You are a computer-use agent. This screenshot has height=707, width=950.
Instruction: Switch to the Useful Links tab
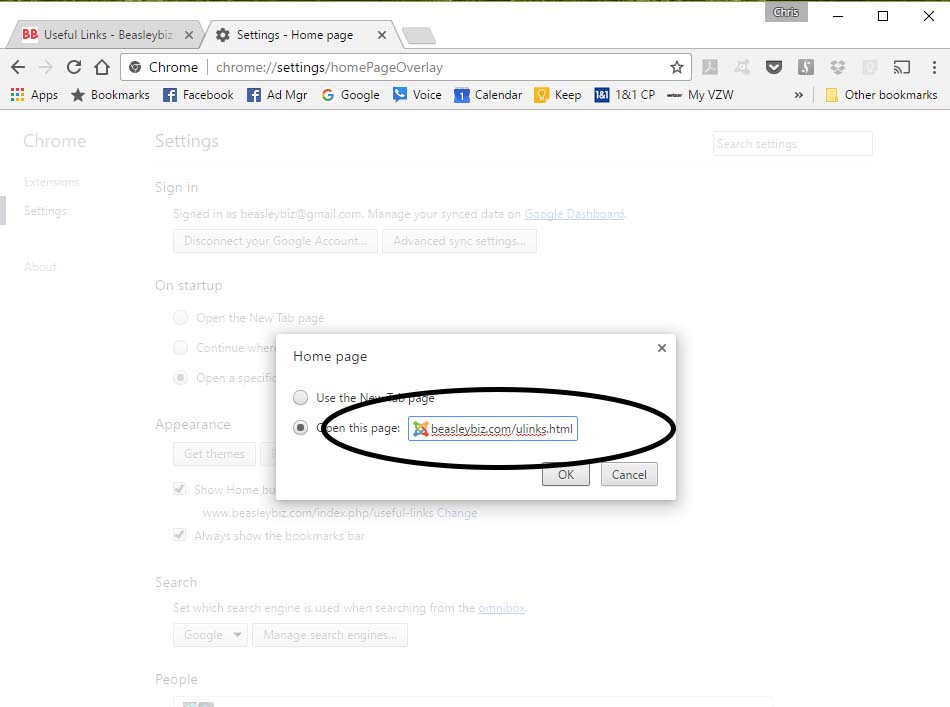tap(100, 33)
